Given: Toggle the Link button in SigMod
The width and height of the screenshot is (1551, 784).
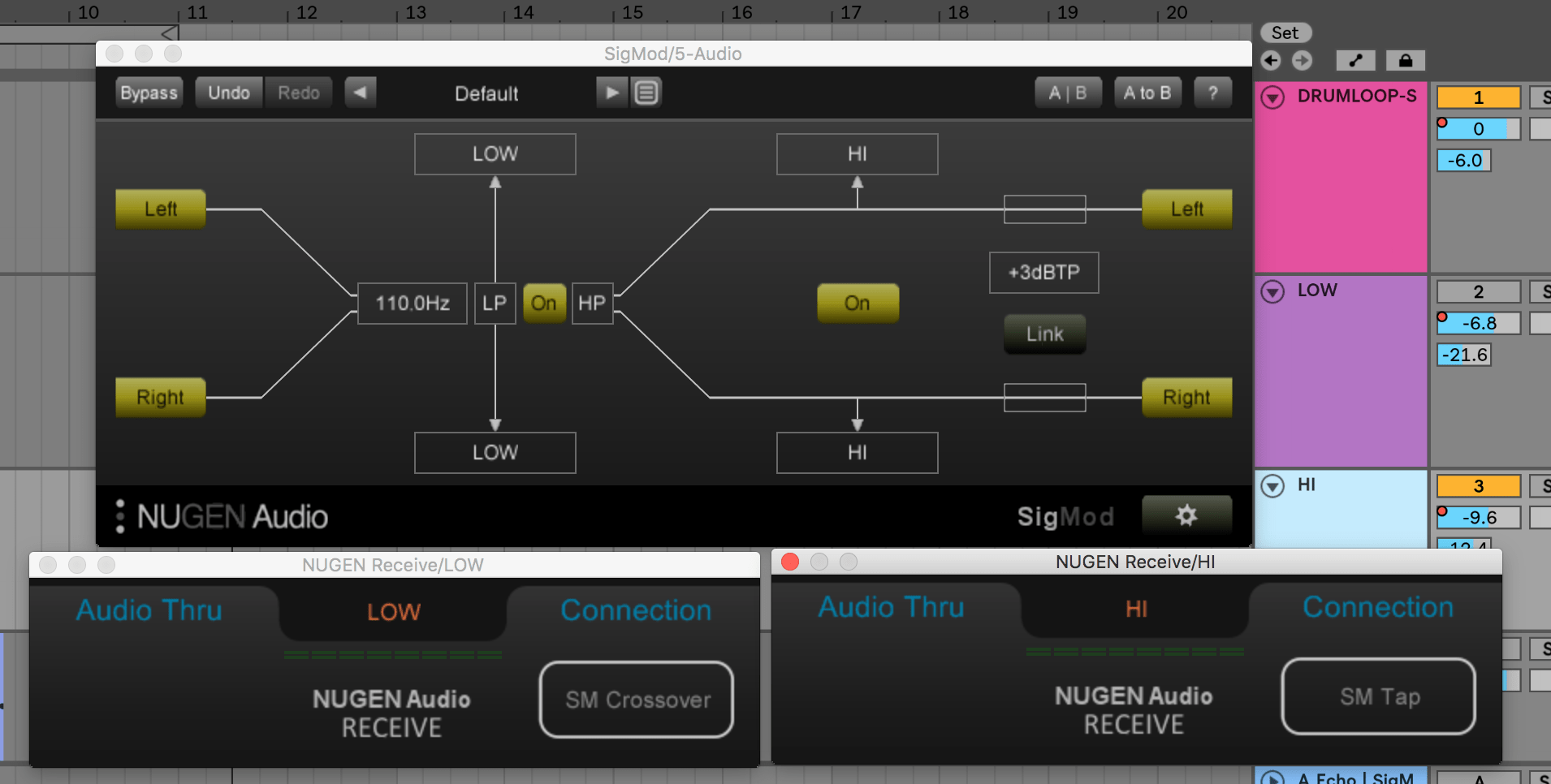Looking at the screenshot, I should pos(1044,334).
